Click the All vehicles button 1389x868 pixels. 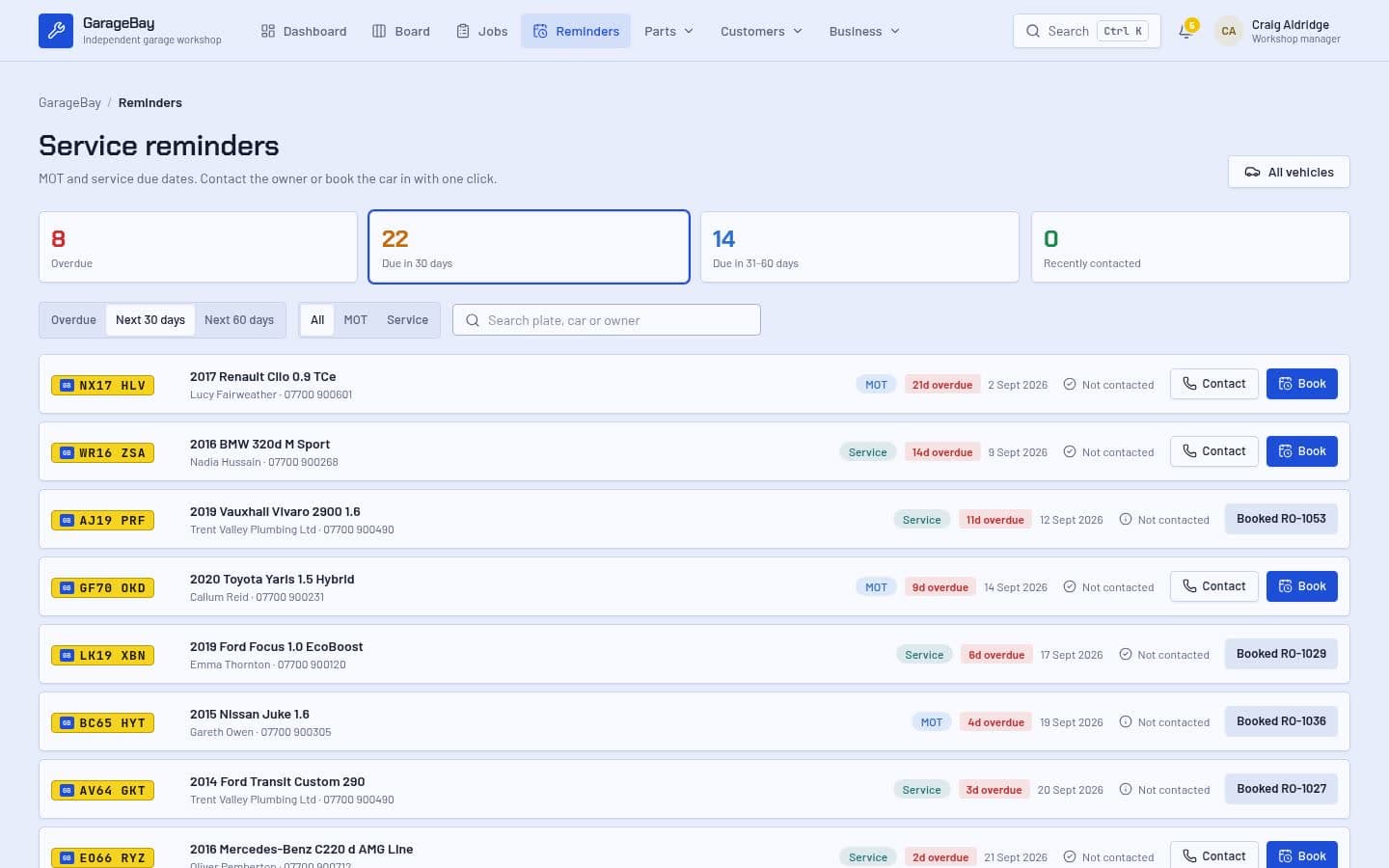click(1289, 172)
